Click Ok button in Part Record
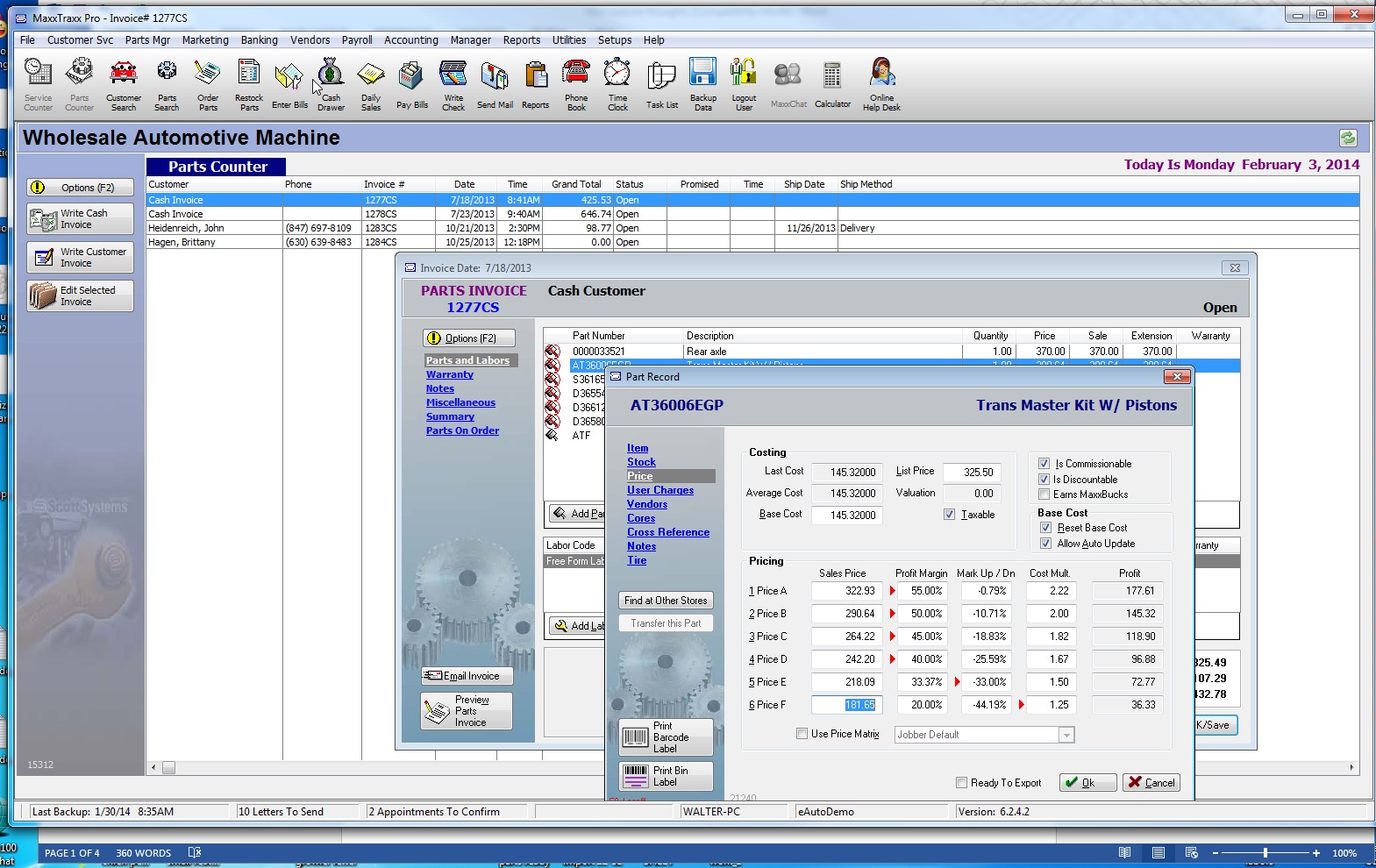The image size is (1376, 868). click(1087, 783)
